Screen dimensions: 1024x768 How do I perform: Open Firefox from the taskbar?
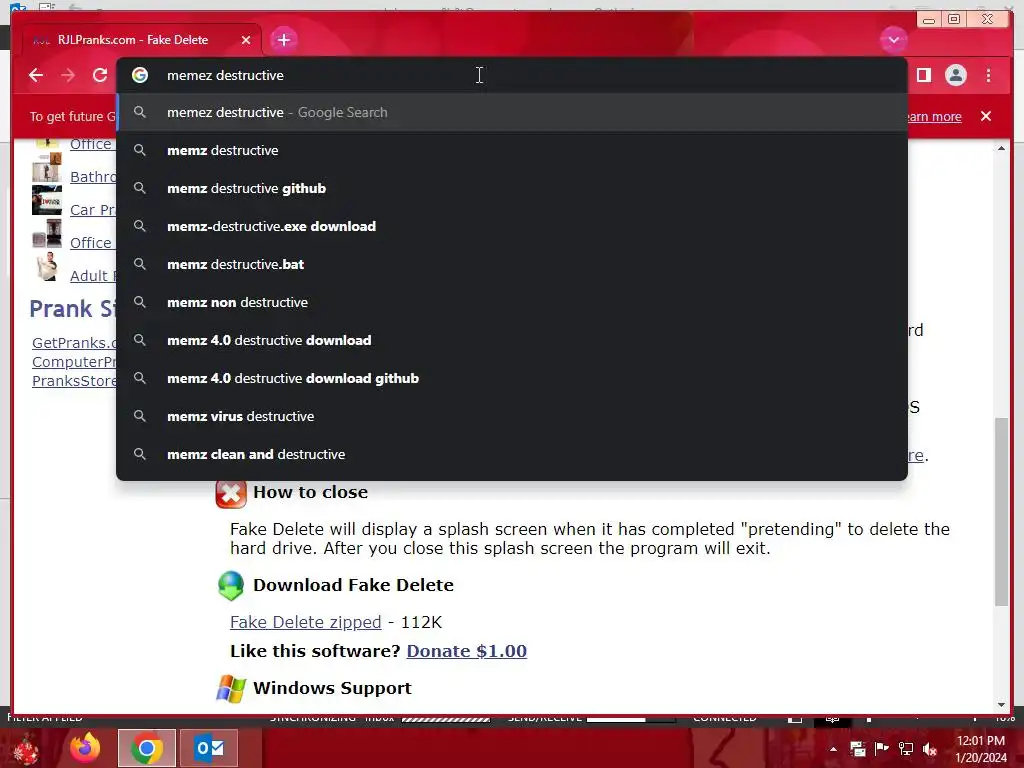[85, 748]
